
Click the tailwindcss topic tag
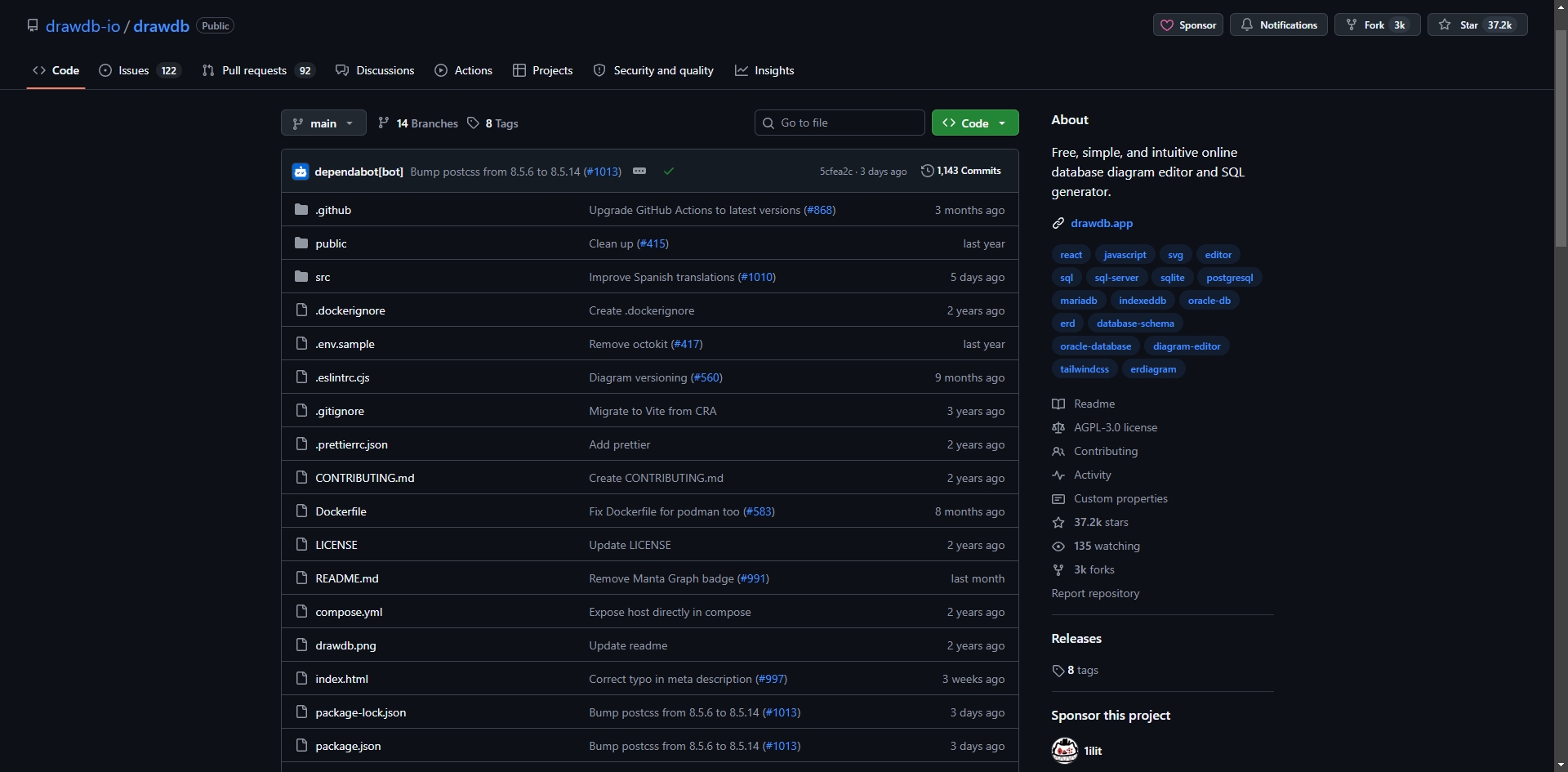click(x=1085, y=369)
